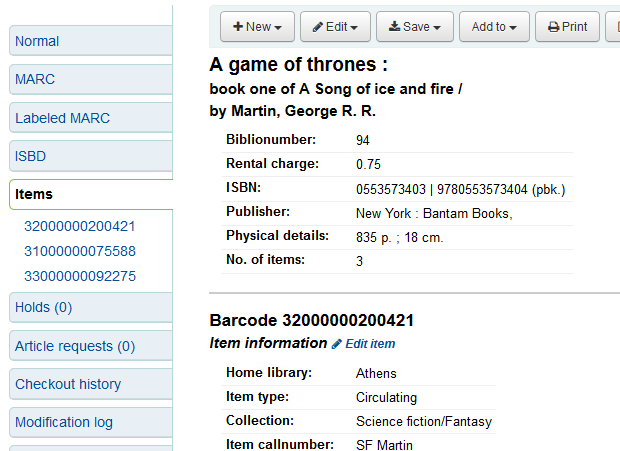Click the pencil icon on Edit button

tap(317, 27)
